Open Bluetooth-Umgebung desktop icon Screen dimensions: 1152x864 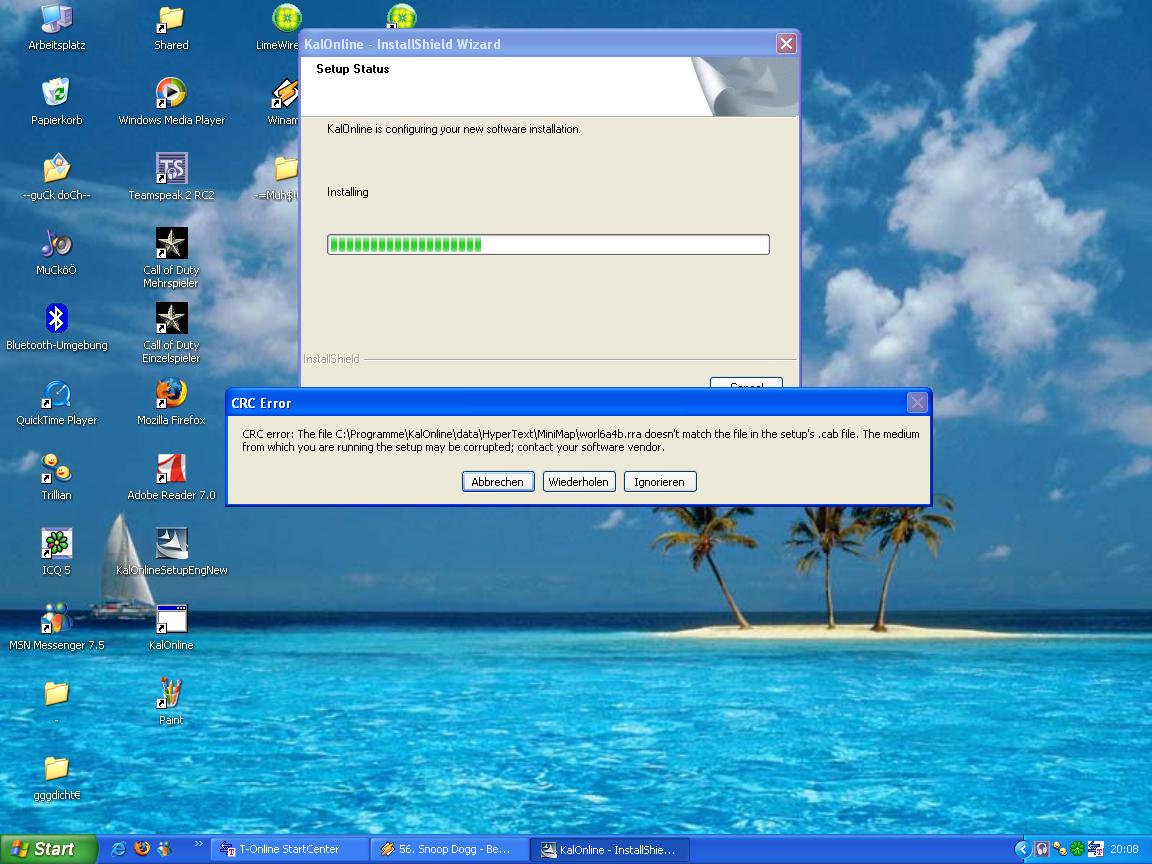[57, 328]
